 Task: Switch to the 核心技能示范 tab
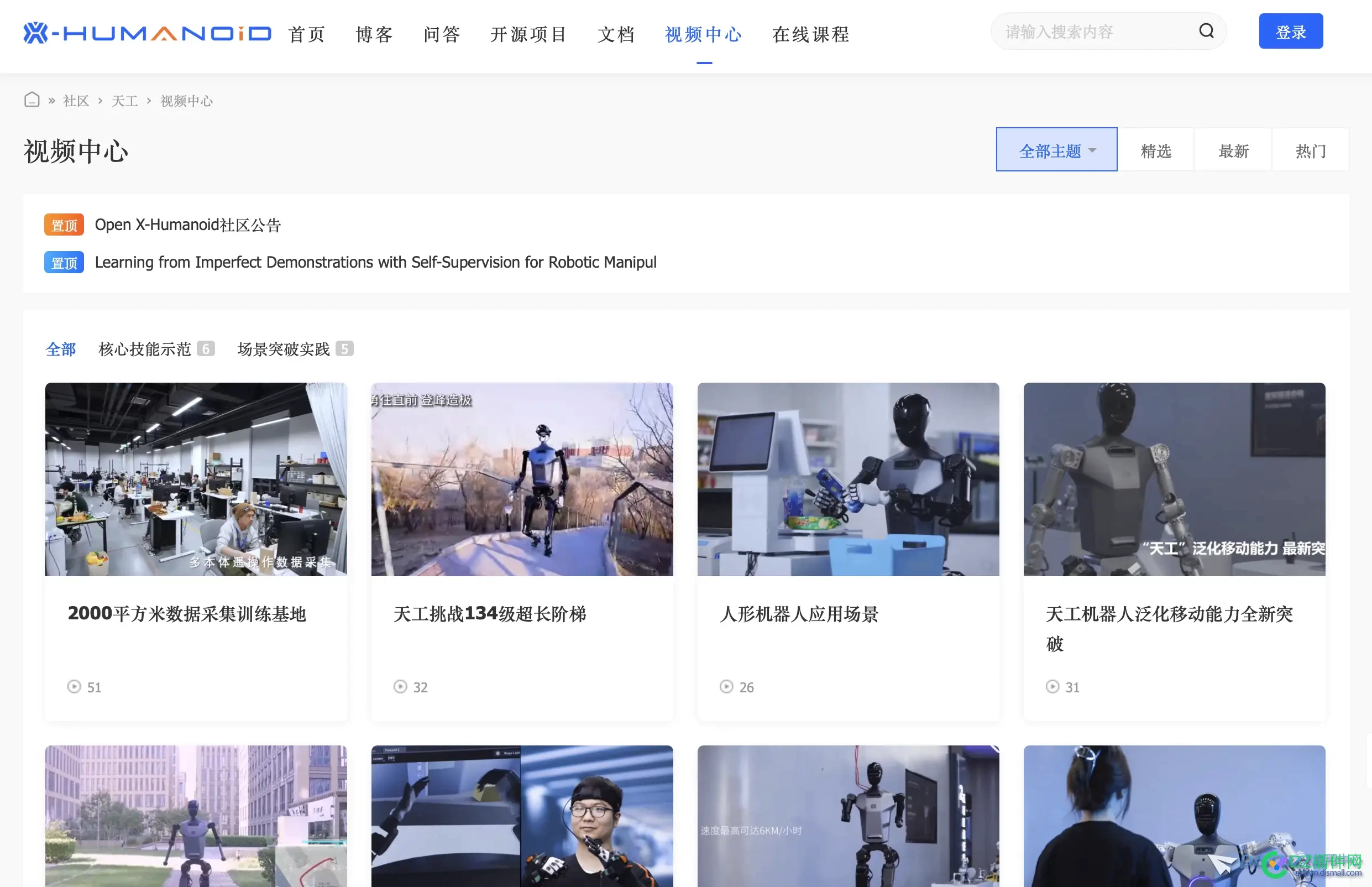pyautogui.click(x=144, y=349)
